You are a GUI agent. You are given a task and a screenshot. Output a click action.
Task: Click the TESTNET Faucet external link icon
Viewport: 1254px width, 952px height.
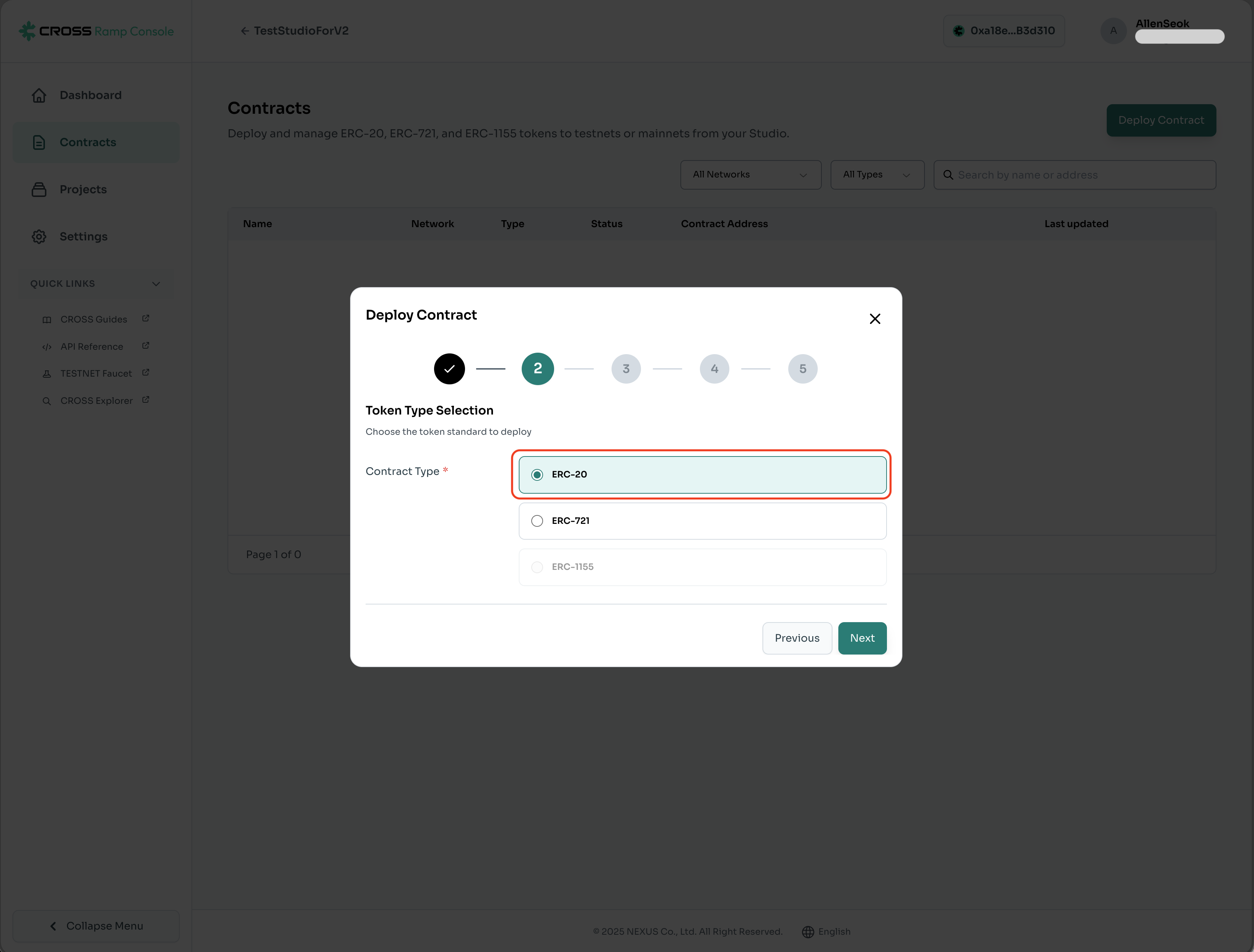click(146, 373)
